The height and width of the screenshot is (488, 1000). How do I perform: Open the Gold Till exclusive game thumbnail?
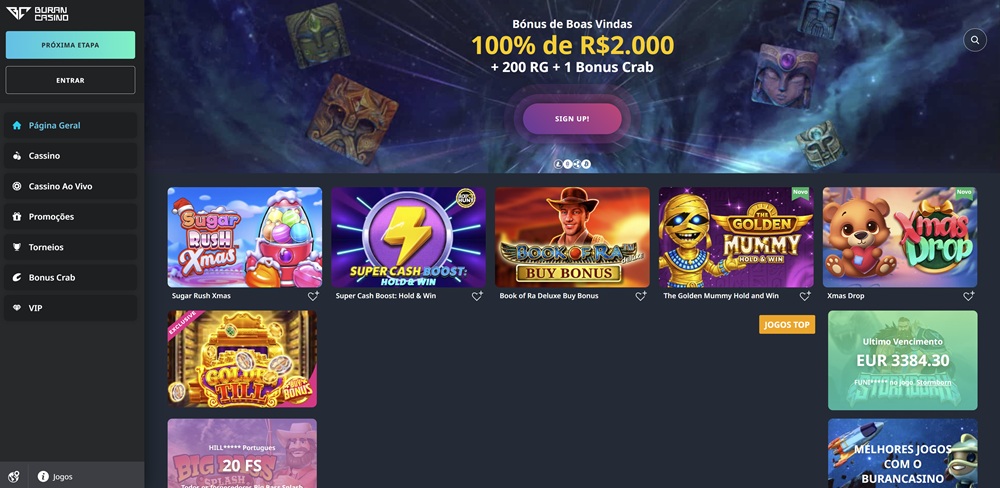[242, 359]
